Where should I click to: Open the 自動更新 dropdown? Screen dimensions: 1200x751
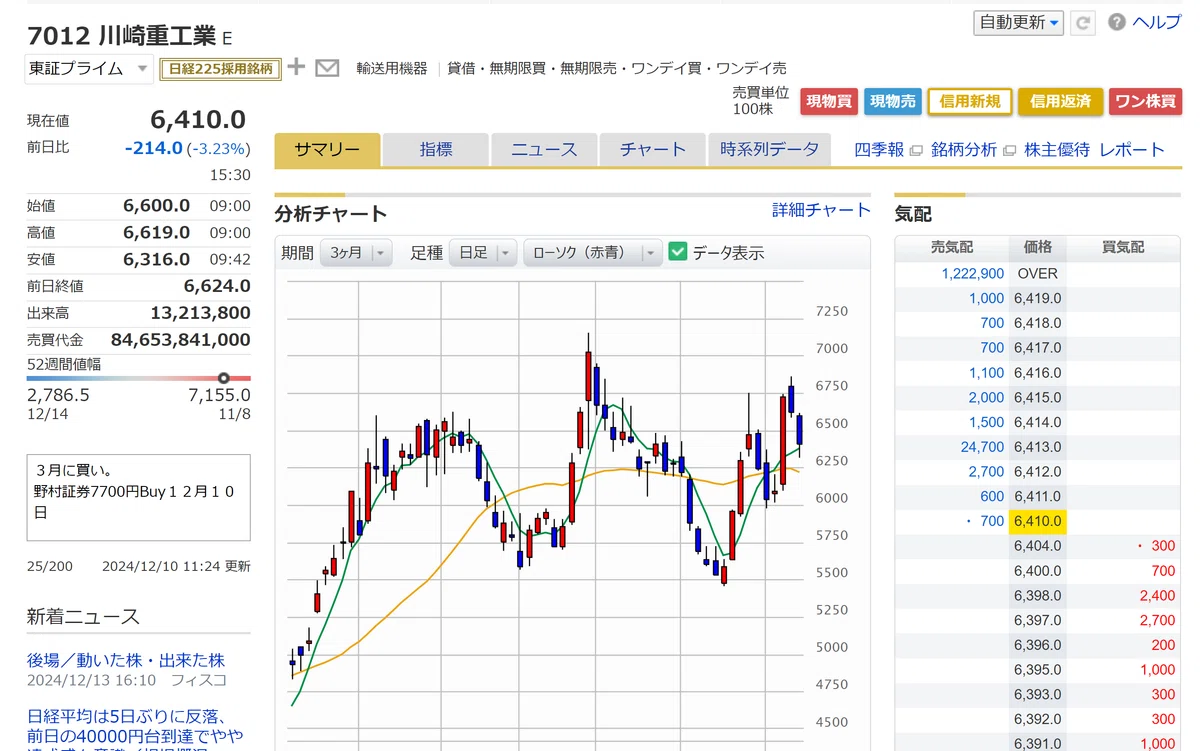1018,23
